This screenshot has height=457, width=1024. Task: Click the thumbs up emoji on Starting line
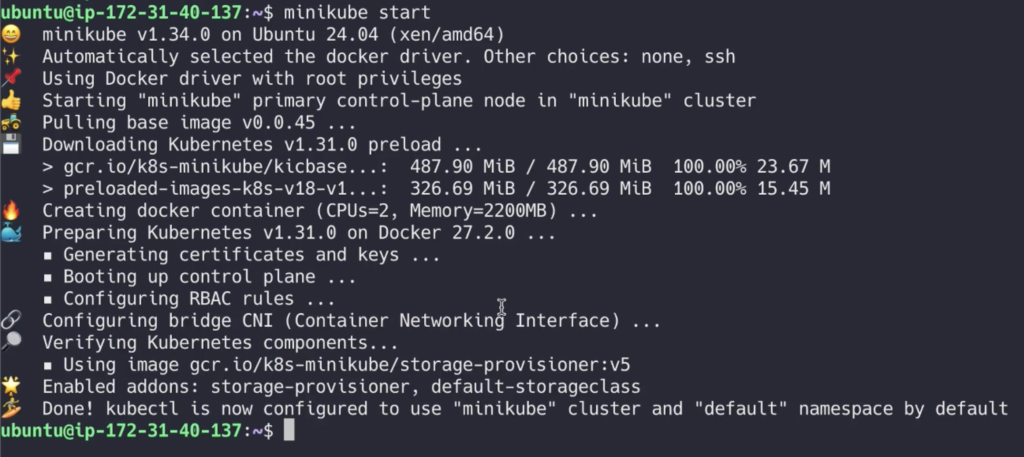10,101
